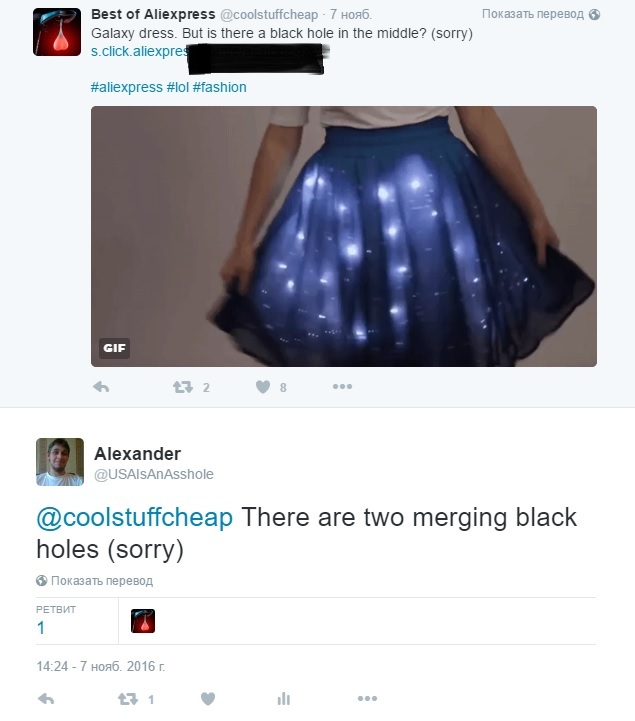Image resolution: width=635 pixels, height=721 pixels.
Task: Open the @coolstuffcheap mention in reply
Action: [x=134, y=518]
